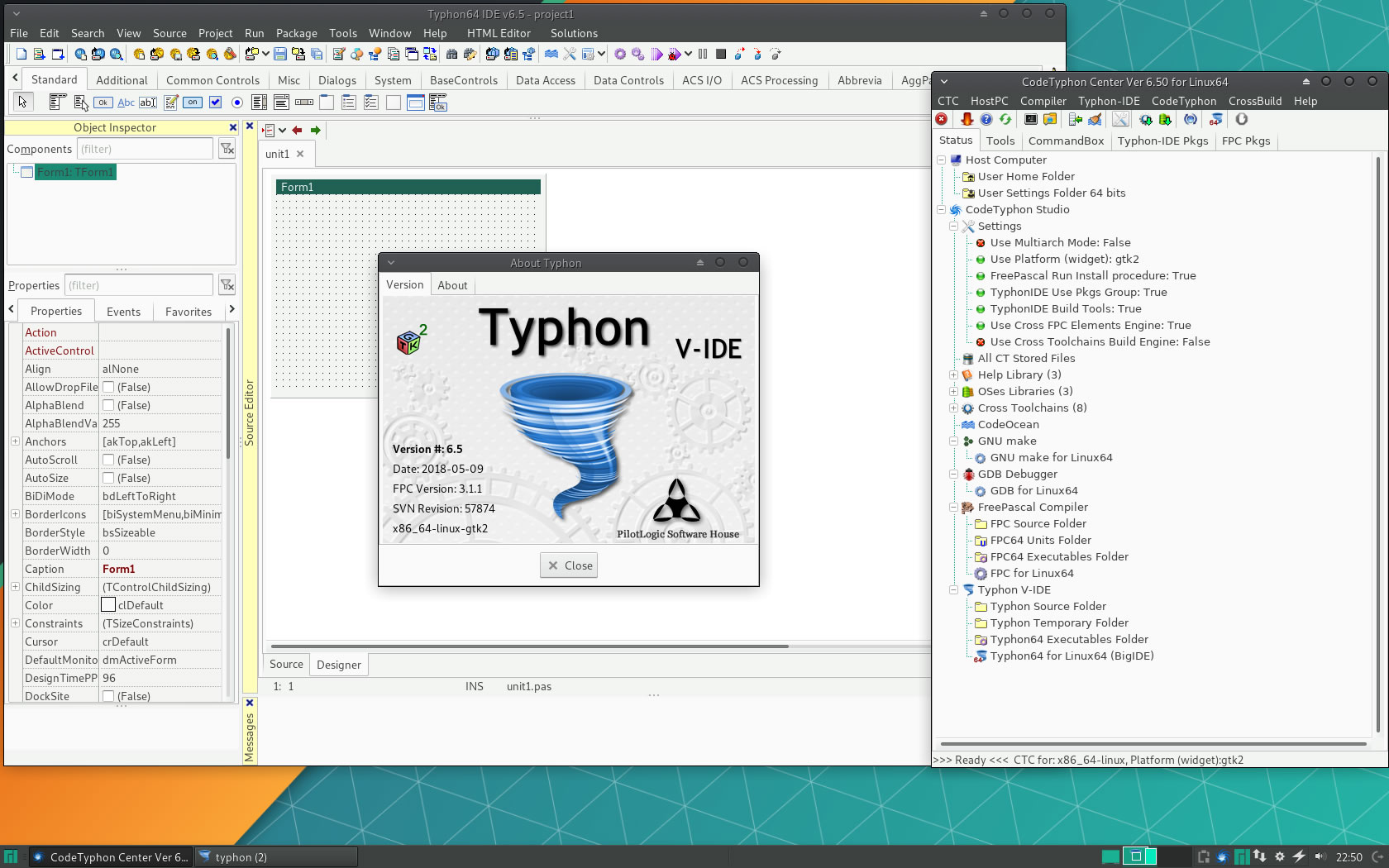
Task: Click the red back arrow above the editor
Action: [297, 130]
